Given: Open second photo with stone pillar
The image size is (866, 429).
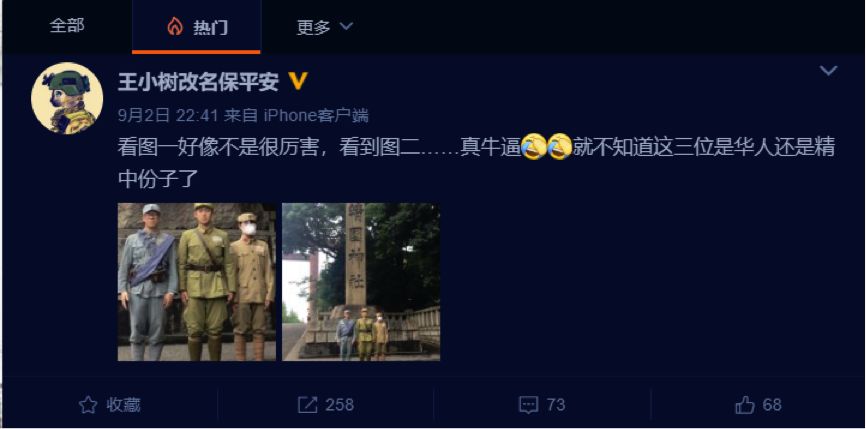Looking at the screenshot, I should pos(361,282).
